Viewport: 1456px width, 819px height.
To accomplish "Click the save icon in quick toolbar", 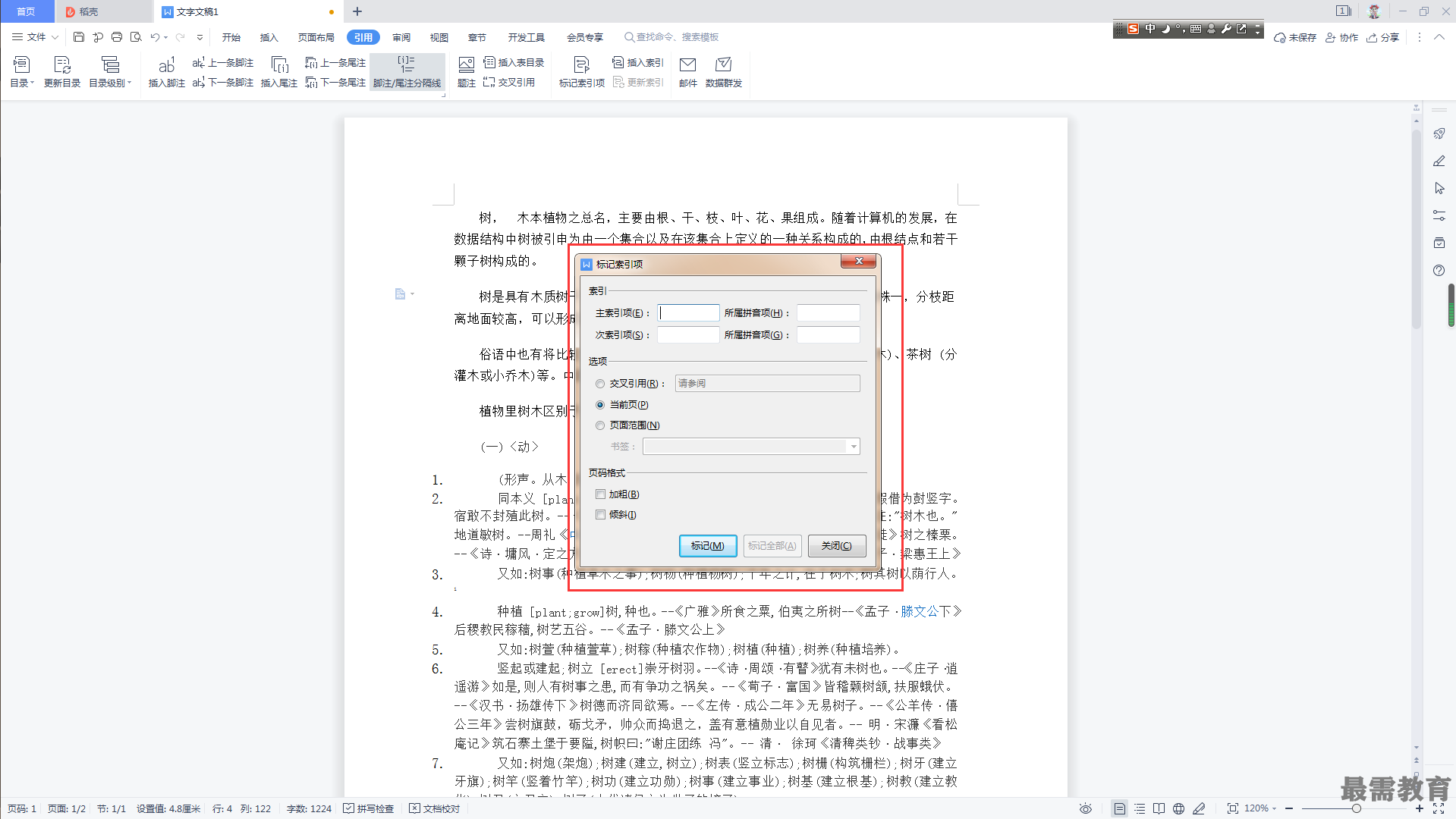I will click(x=79, y=36).
